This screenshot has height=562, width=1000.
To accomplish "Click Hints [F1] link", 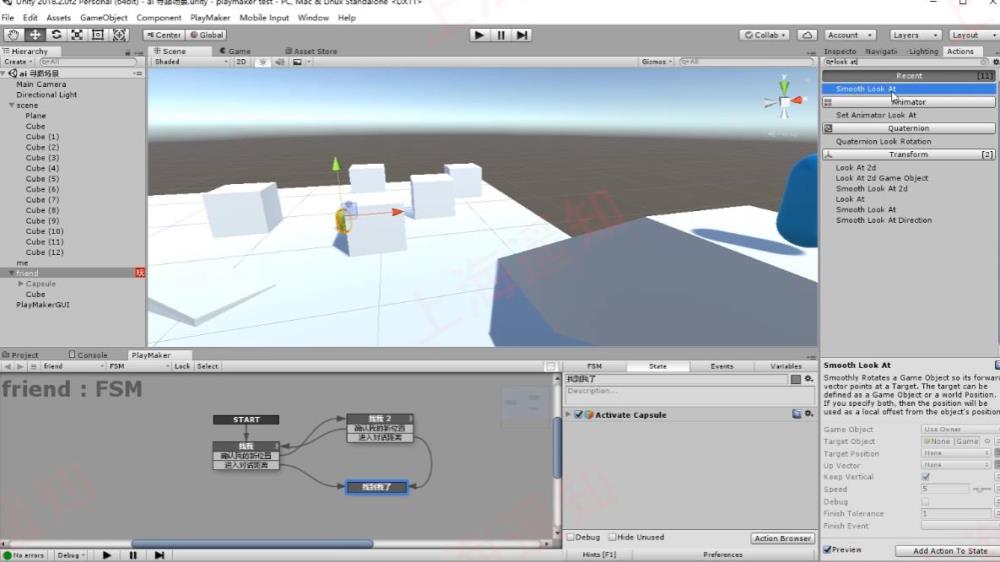I will tap(599, 554).
